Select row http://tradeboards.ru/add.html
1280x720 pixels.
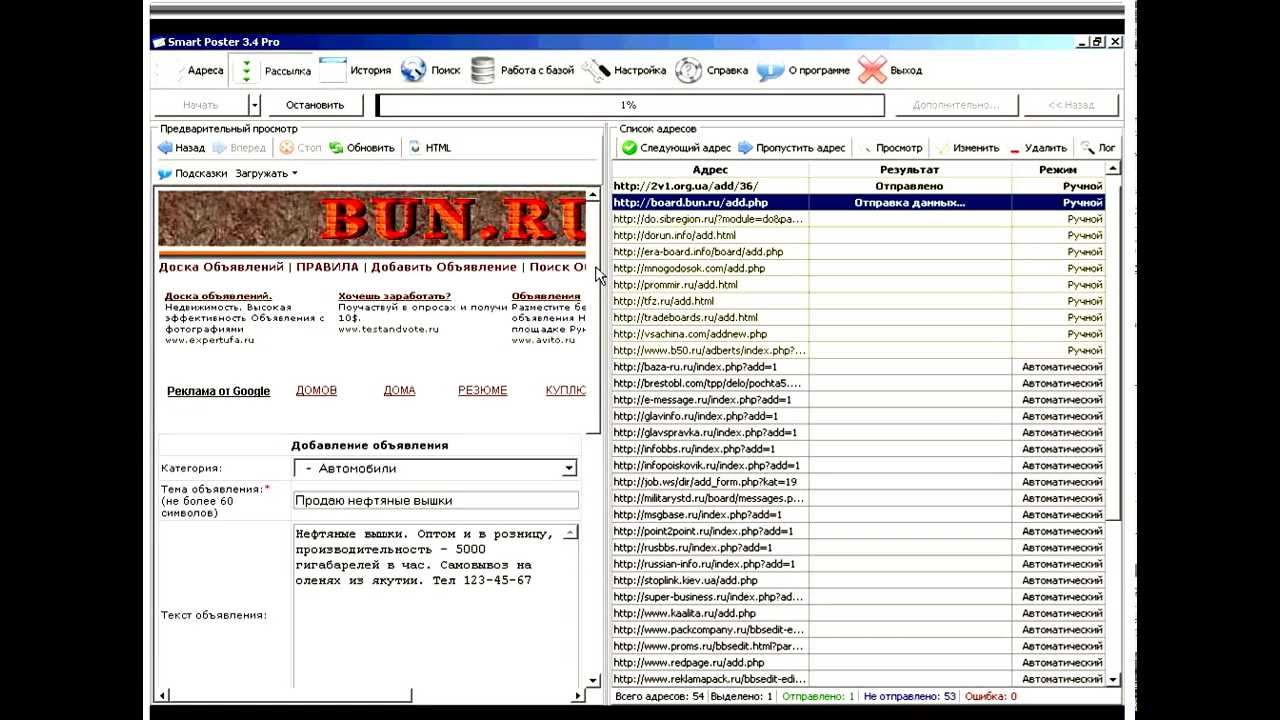pyautogui.click(x=858, y=318)
